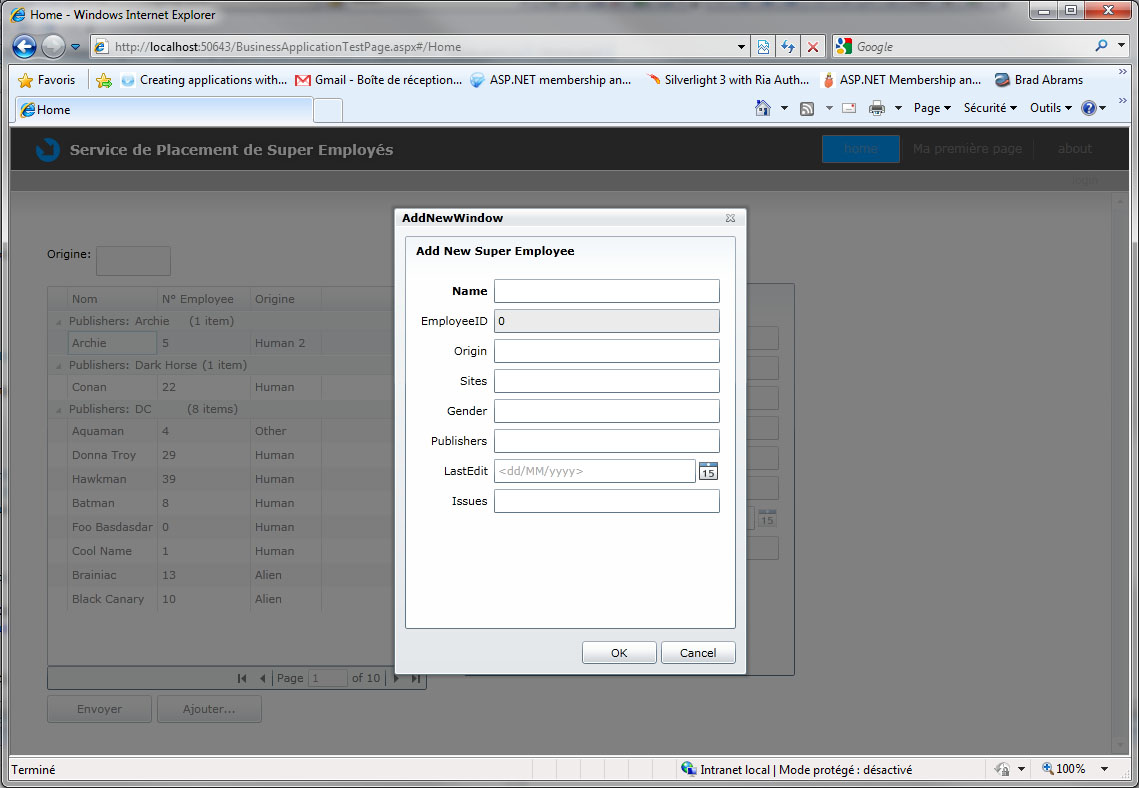
Task: Click the RSS feeds icon
Action: click(x=806, y=108)
